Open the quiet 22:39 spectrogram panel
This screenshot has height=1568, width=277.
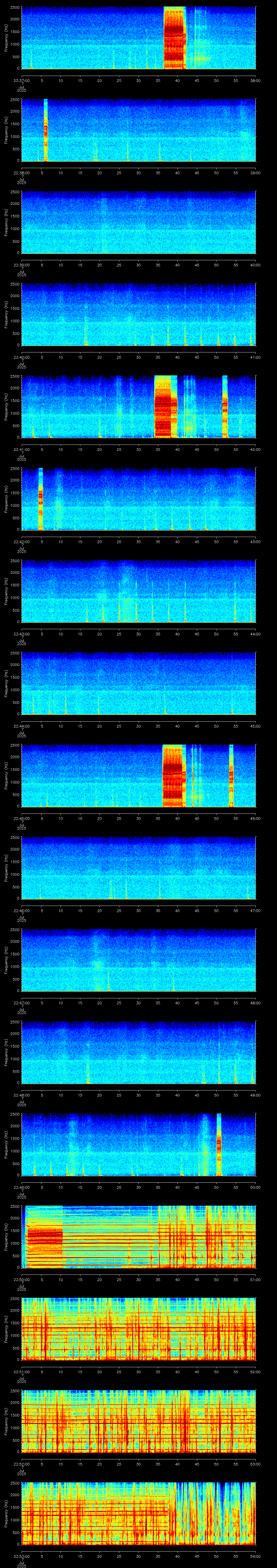pyautogui.click(x=138, y=222)
